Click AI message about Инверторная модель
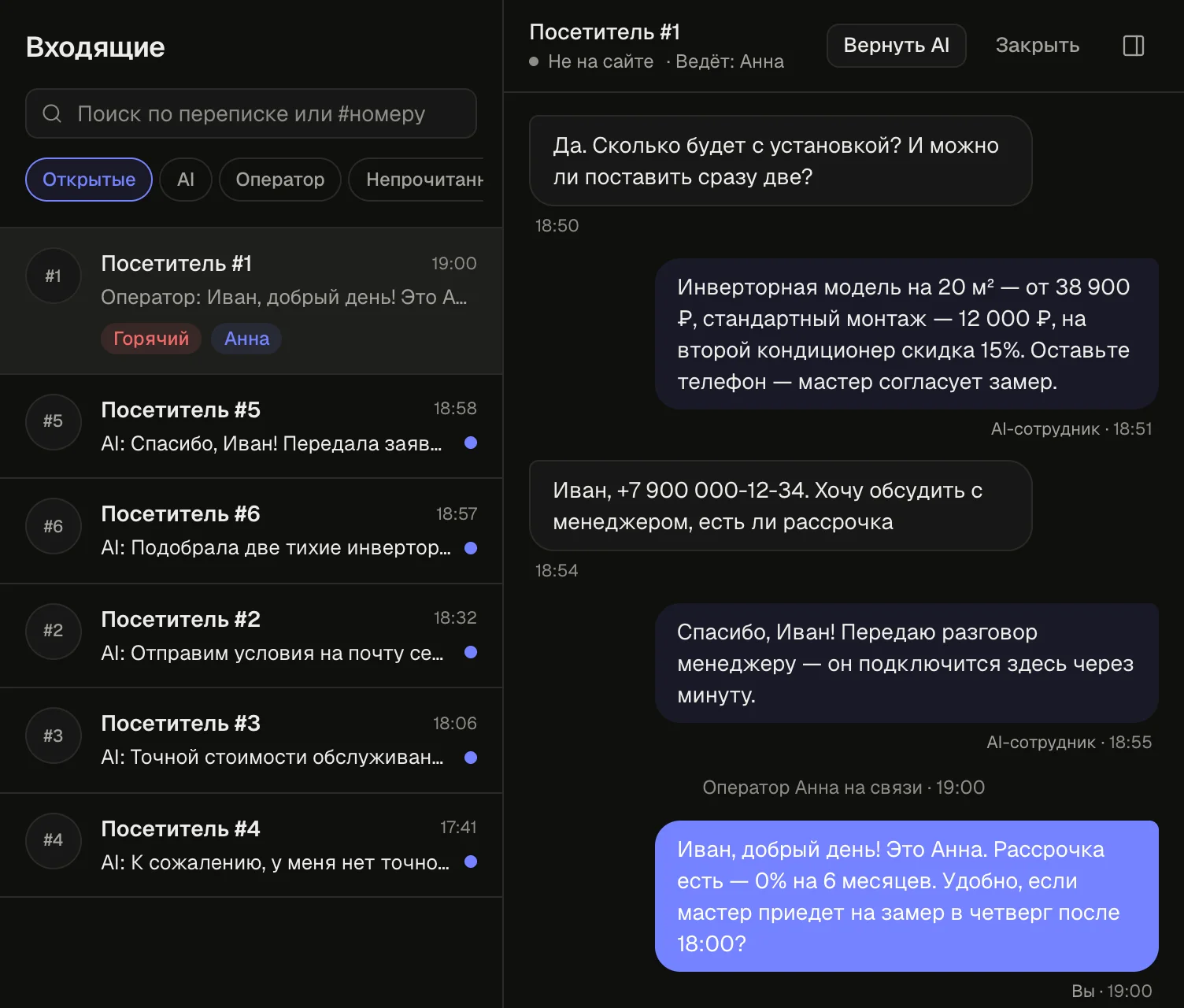The width and height of the screenshot is (1184, 1008). pyautogui.click(x=906, y=334)
